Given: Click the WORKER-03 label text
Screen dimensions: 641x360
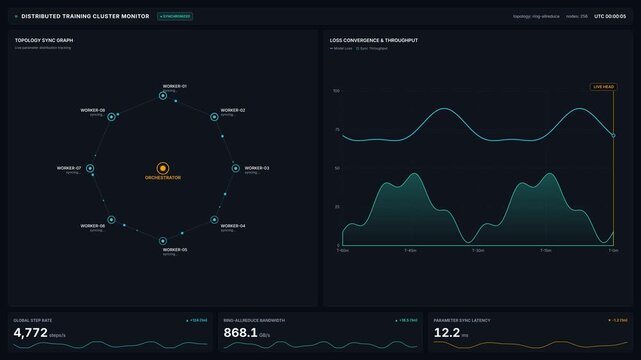Looking at the screenshot, I should tap(257, 168).
